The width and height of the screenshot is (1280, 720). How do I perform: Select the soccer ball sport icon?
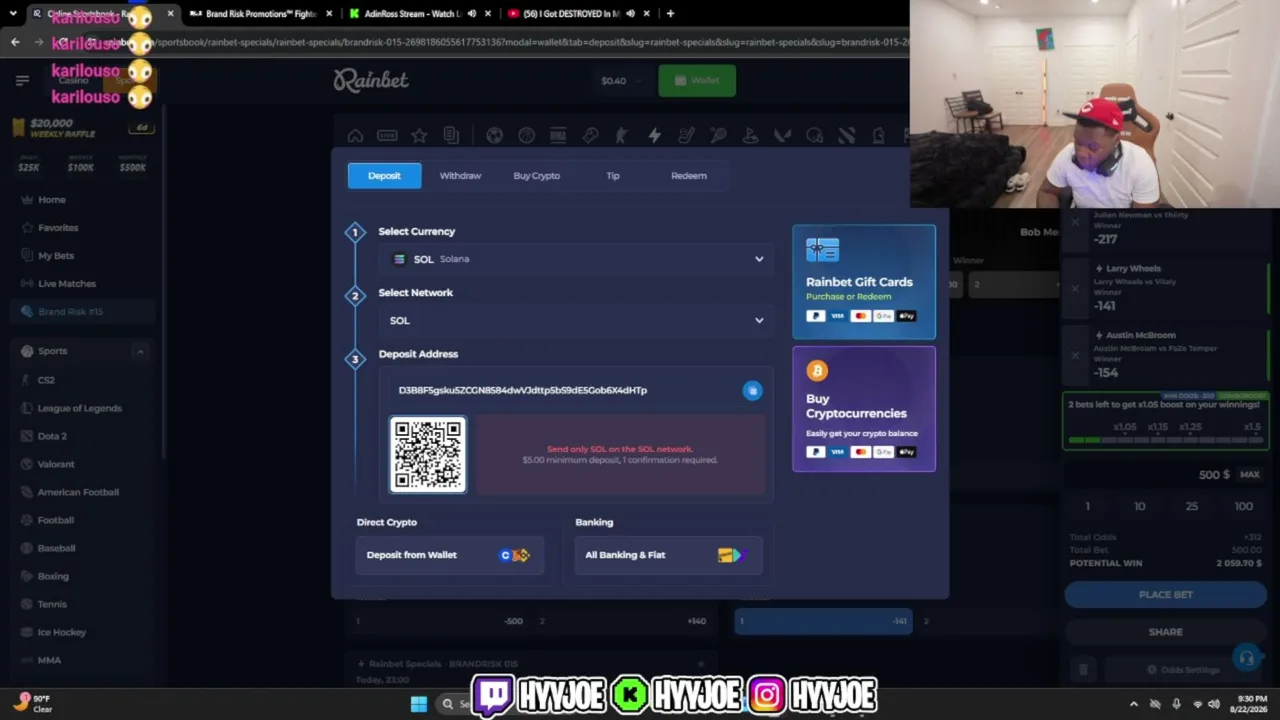pyautogui.click(x=494, y=136)
